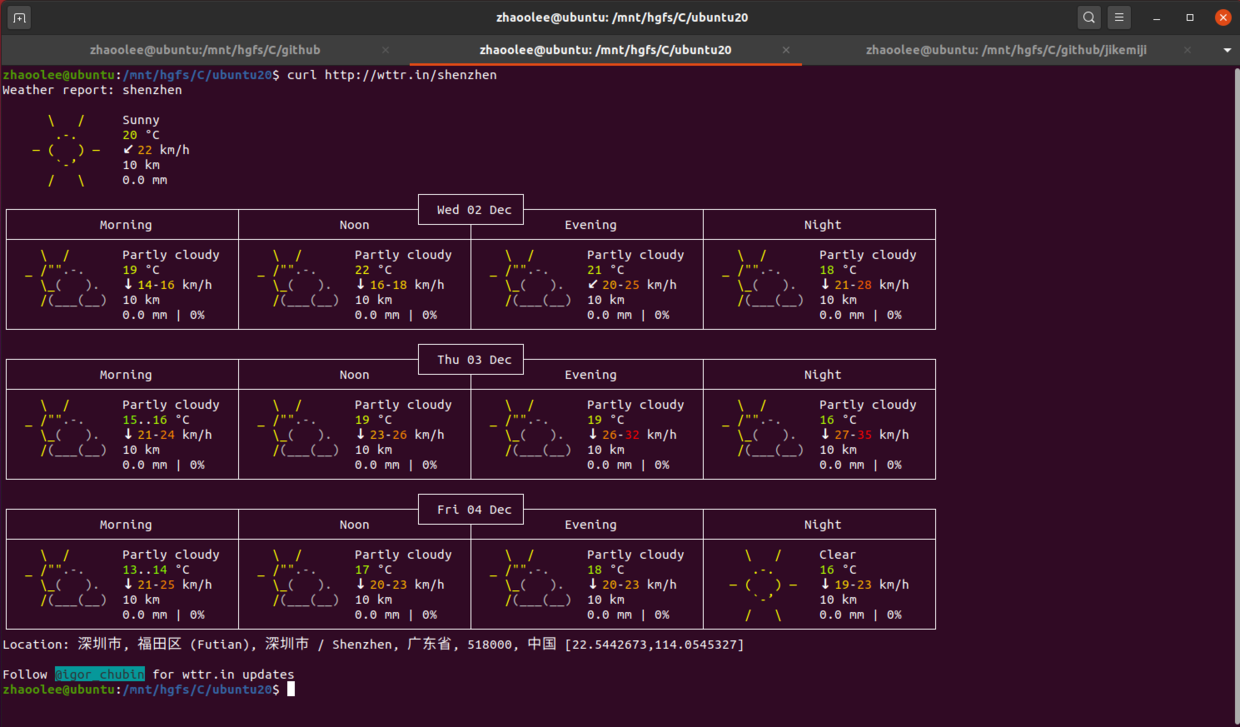This screenshot has height=727, width=1240.
Task: Switch to the github/jikemiji tab
Action: (1005, 50)
